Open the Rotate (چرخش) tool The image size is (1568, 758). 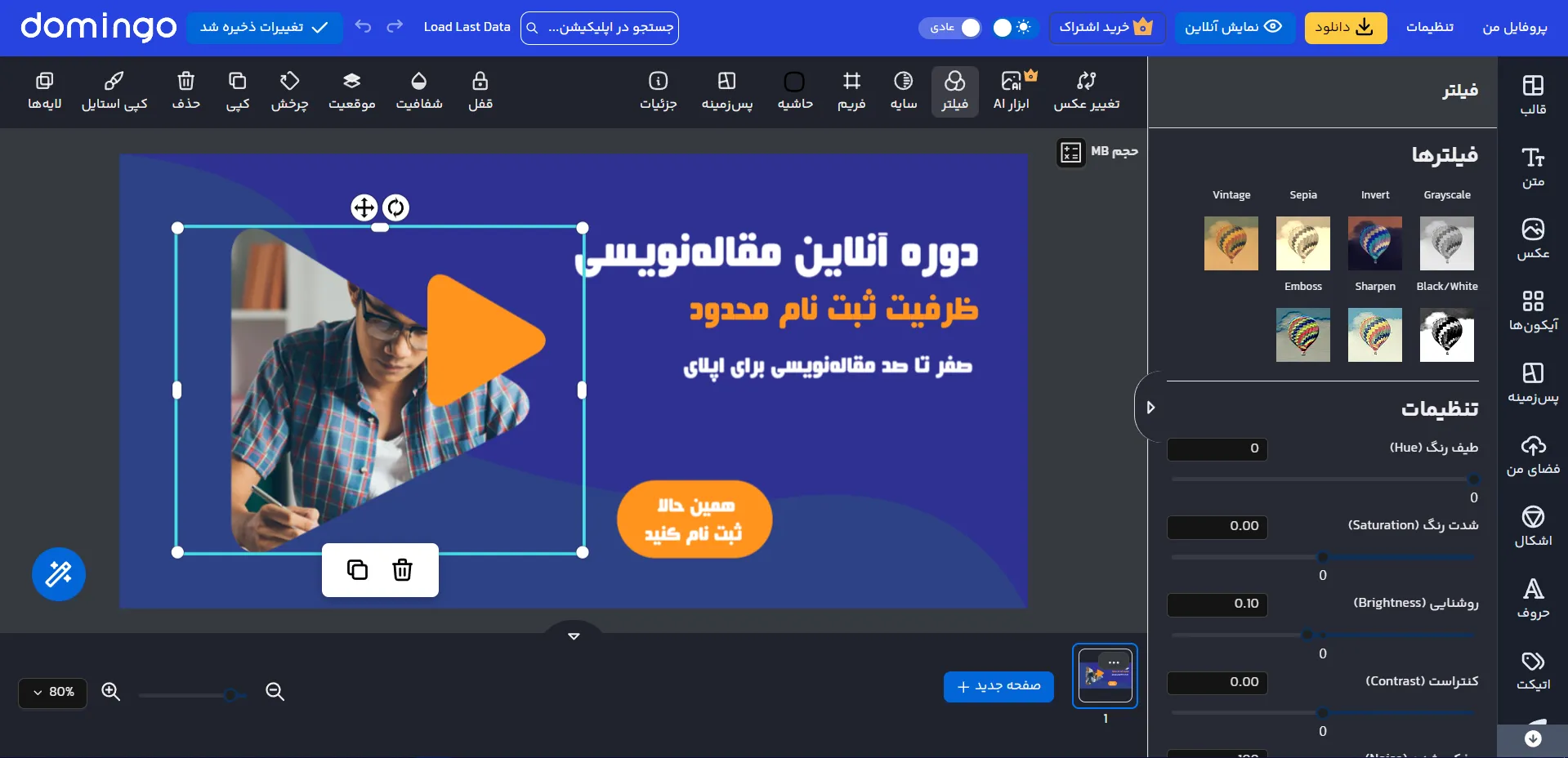coord(290,91)
